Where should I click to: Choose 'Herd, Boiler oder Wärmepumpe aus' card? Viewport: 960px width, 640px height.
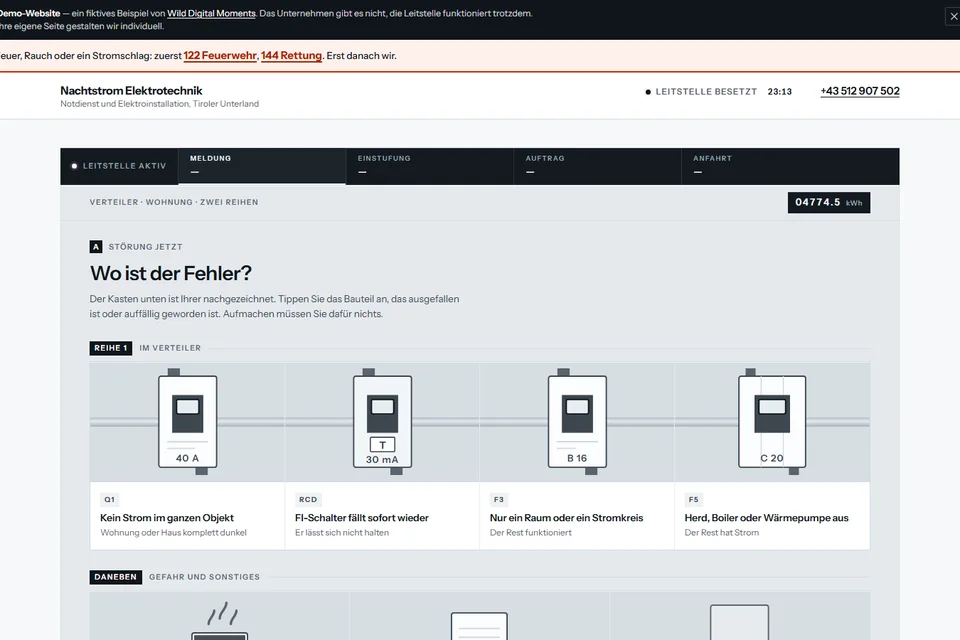tap(772, 456)
